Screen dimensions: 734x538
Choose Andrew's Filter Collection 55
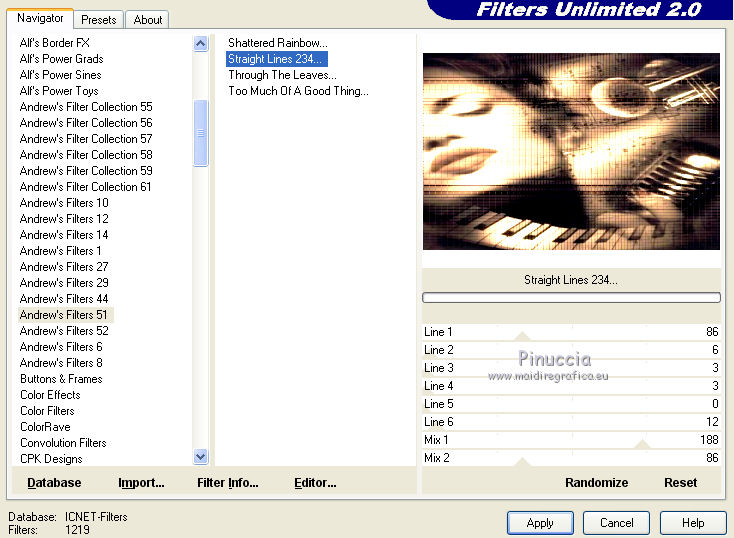(86, 107)
